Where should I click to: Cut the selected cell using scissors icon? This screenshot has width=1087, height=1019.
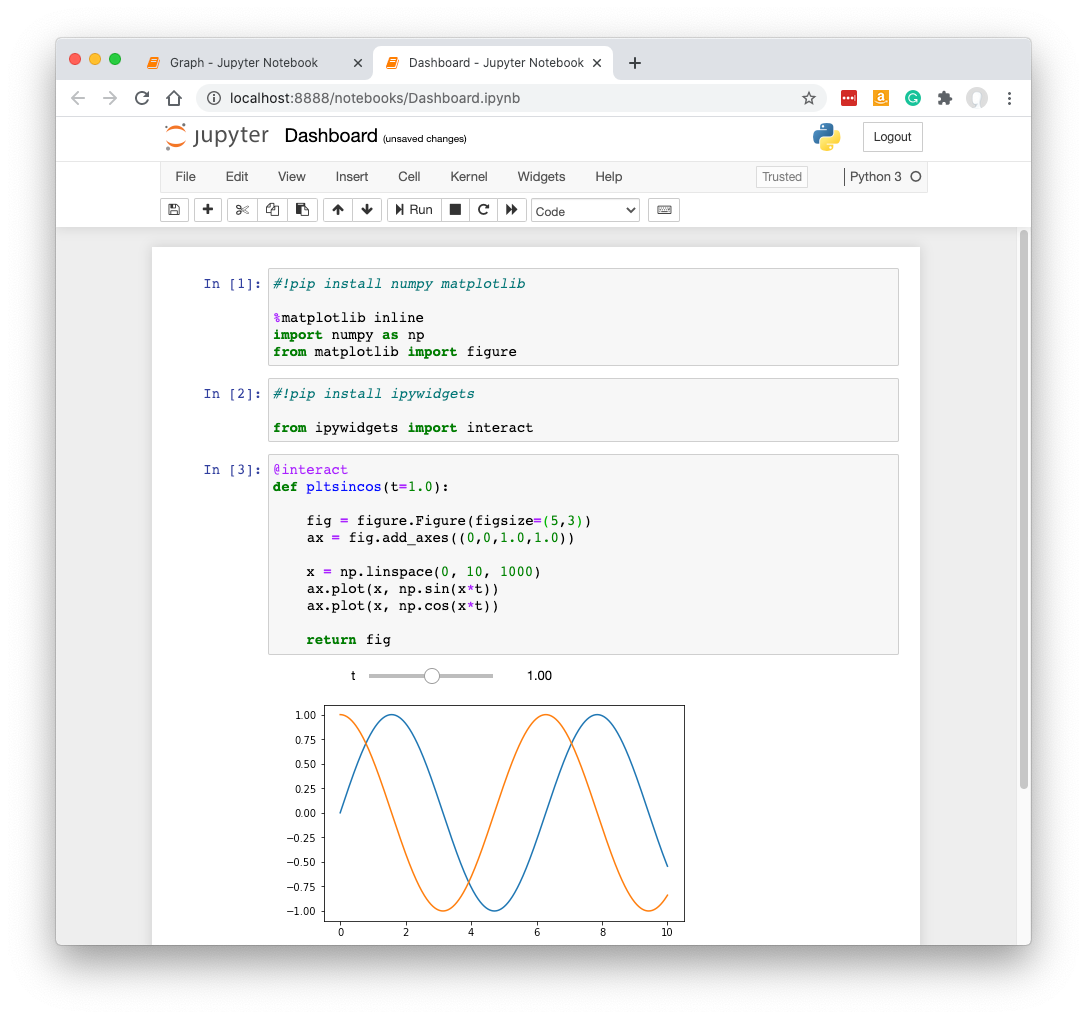point(241,210)
